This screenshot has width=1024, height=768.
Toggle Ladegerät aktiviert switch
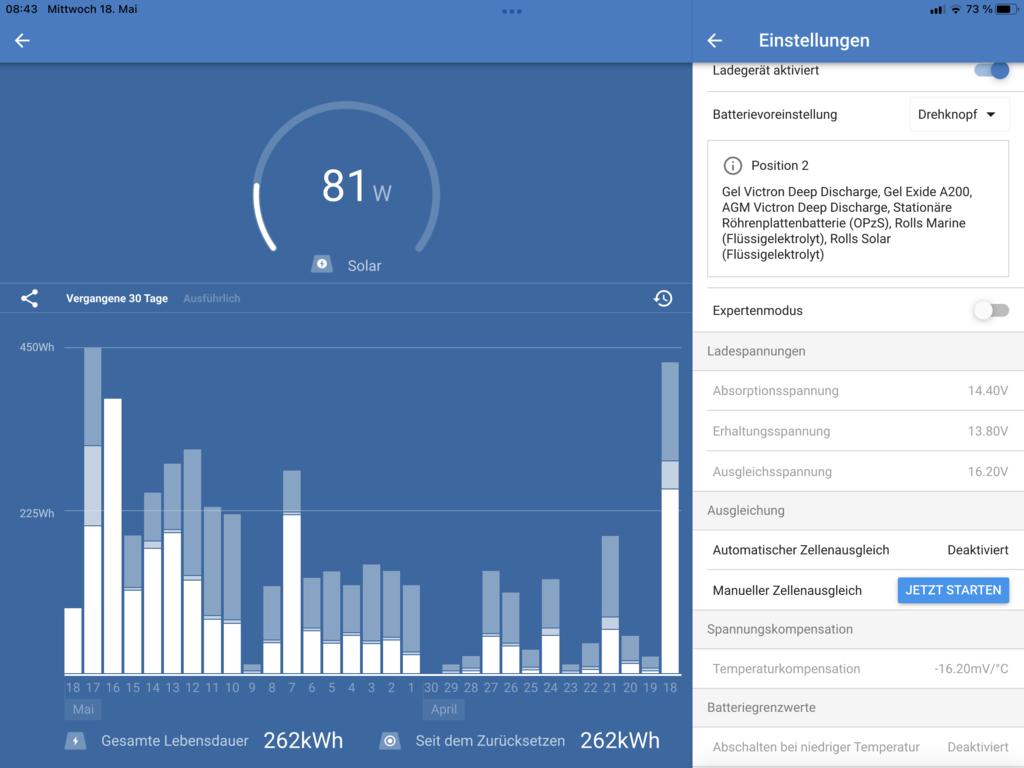tap(991, 70)
